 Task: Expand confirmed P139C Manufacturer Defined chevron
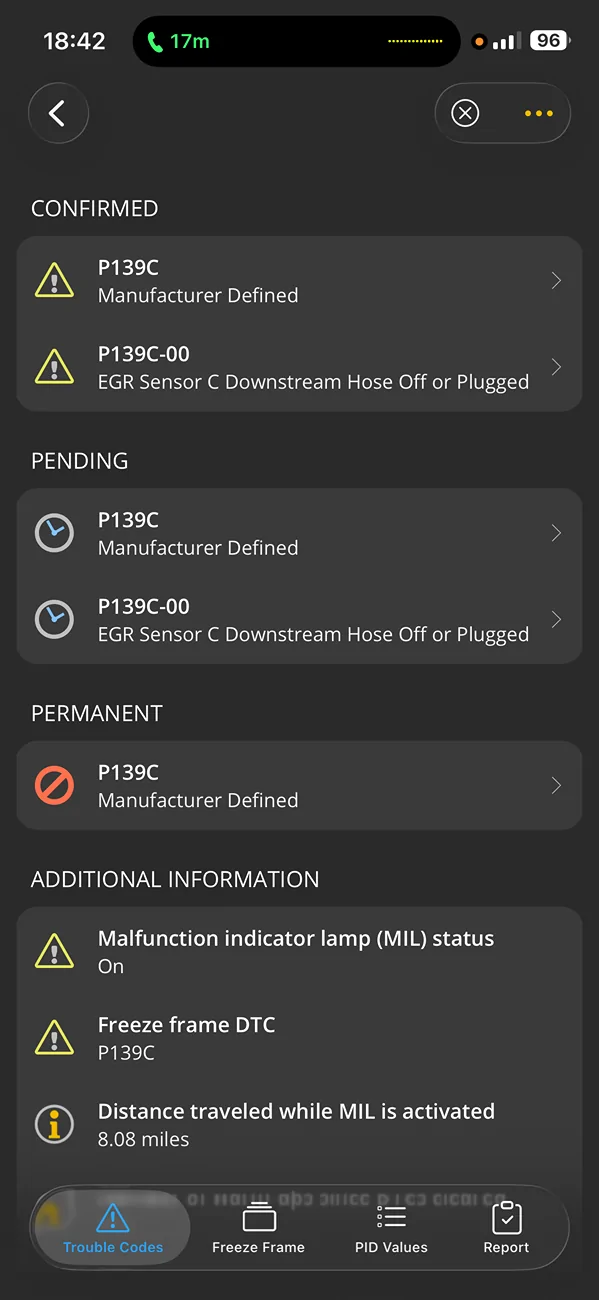tap(556, 281)
